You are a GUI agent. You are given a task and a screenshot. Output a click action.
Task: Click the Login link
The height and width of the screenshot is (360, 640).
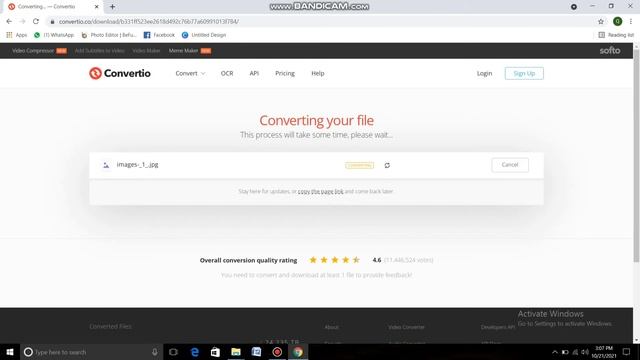(484, 73)
